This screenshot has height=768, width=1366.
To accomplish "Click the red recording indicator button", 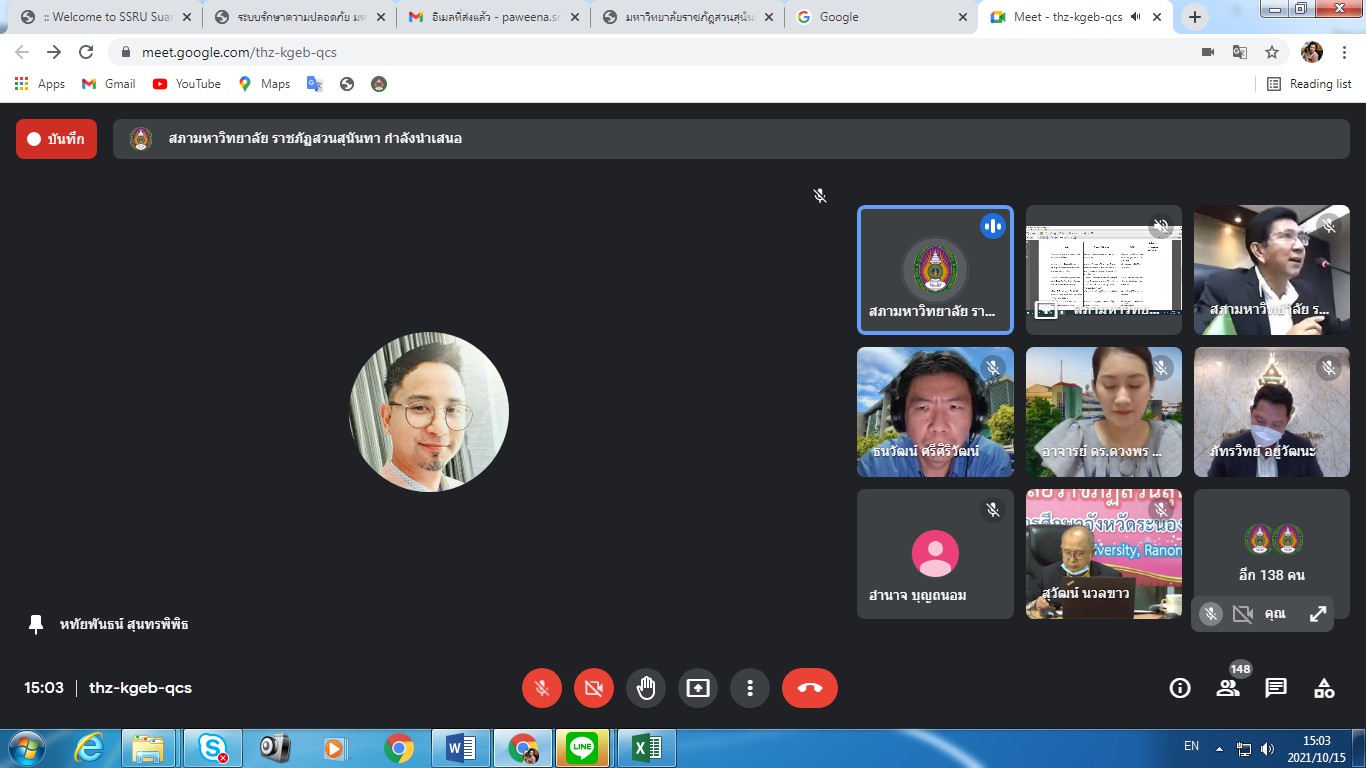I will (56, 139).
